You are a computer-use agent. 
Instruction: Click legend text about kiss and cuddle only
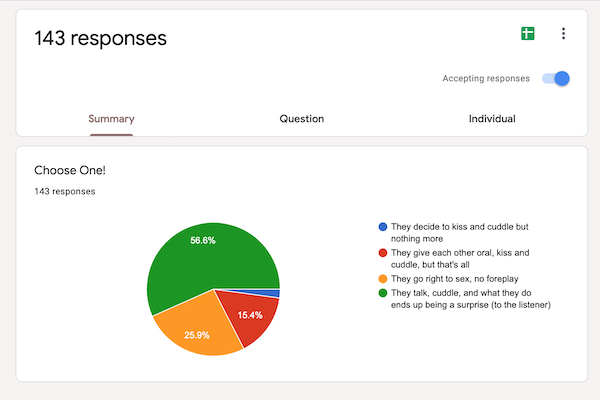(460, 233)
